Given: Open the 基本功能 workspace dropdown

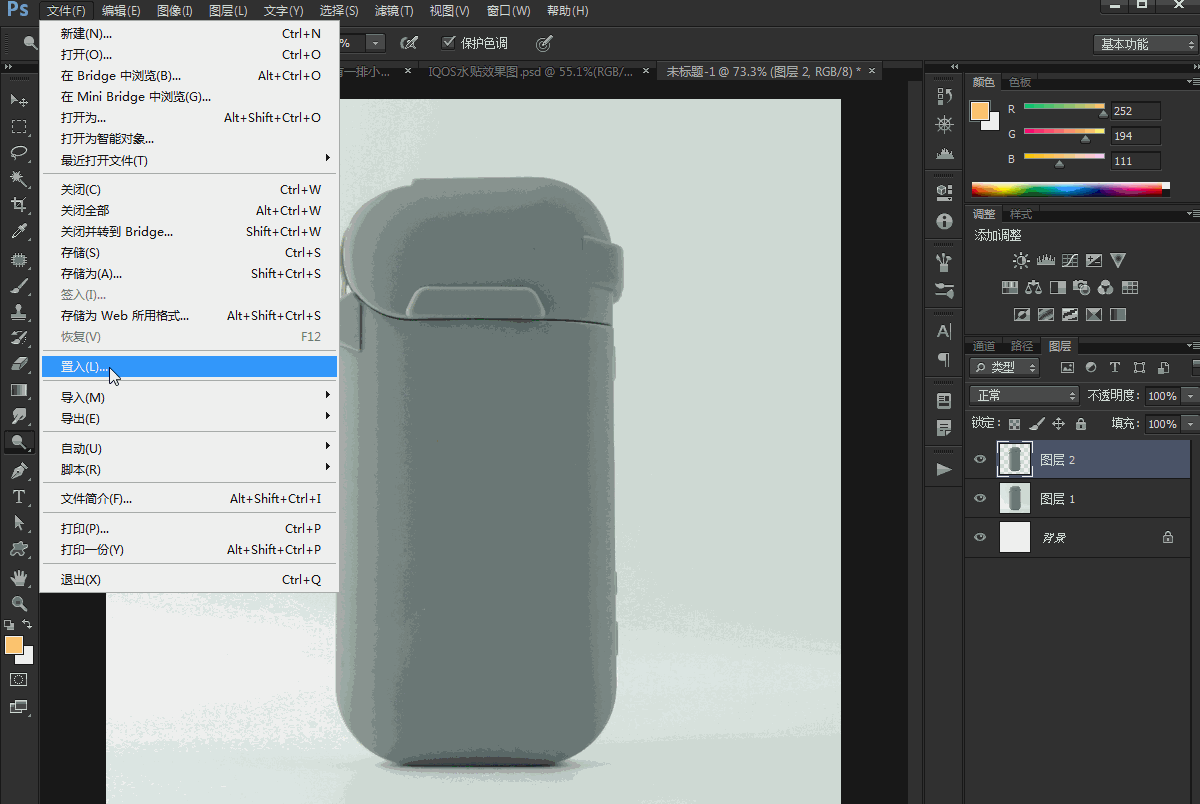Looking at the screenshot, I should 1144,44.
